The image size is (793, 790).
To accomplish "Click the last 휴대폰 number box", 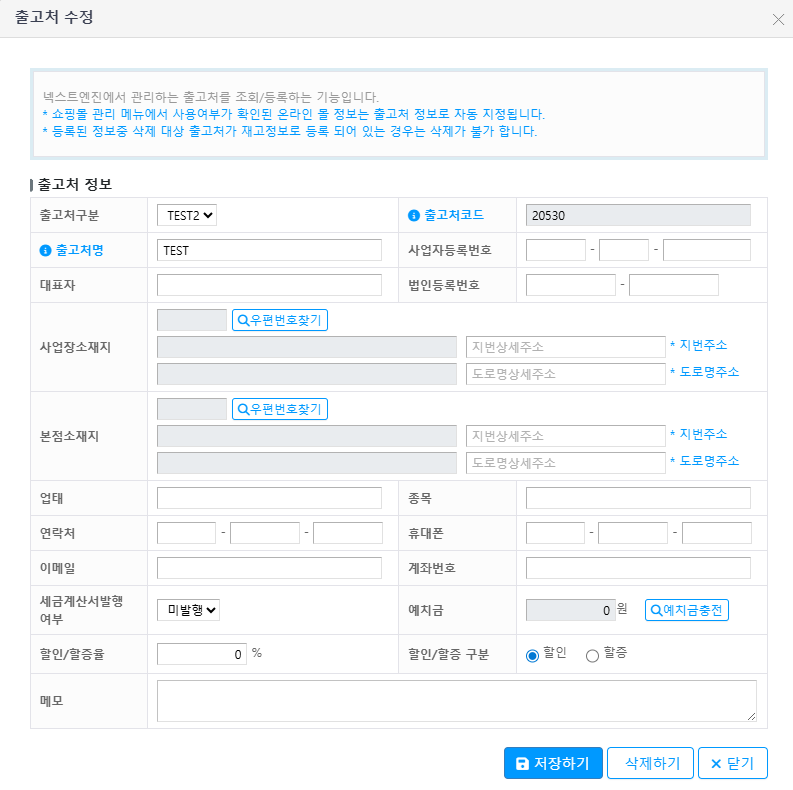I will [717, 533].
